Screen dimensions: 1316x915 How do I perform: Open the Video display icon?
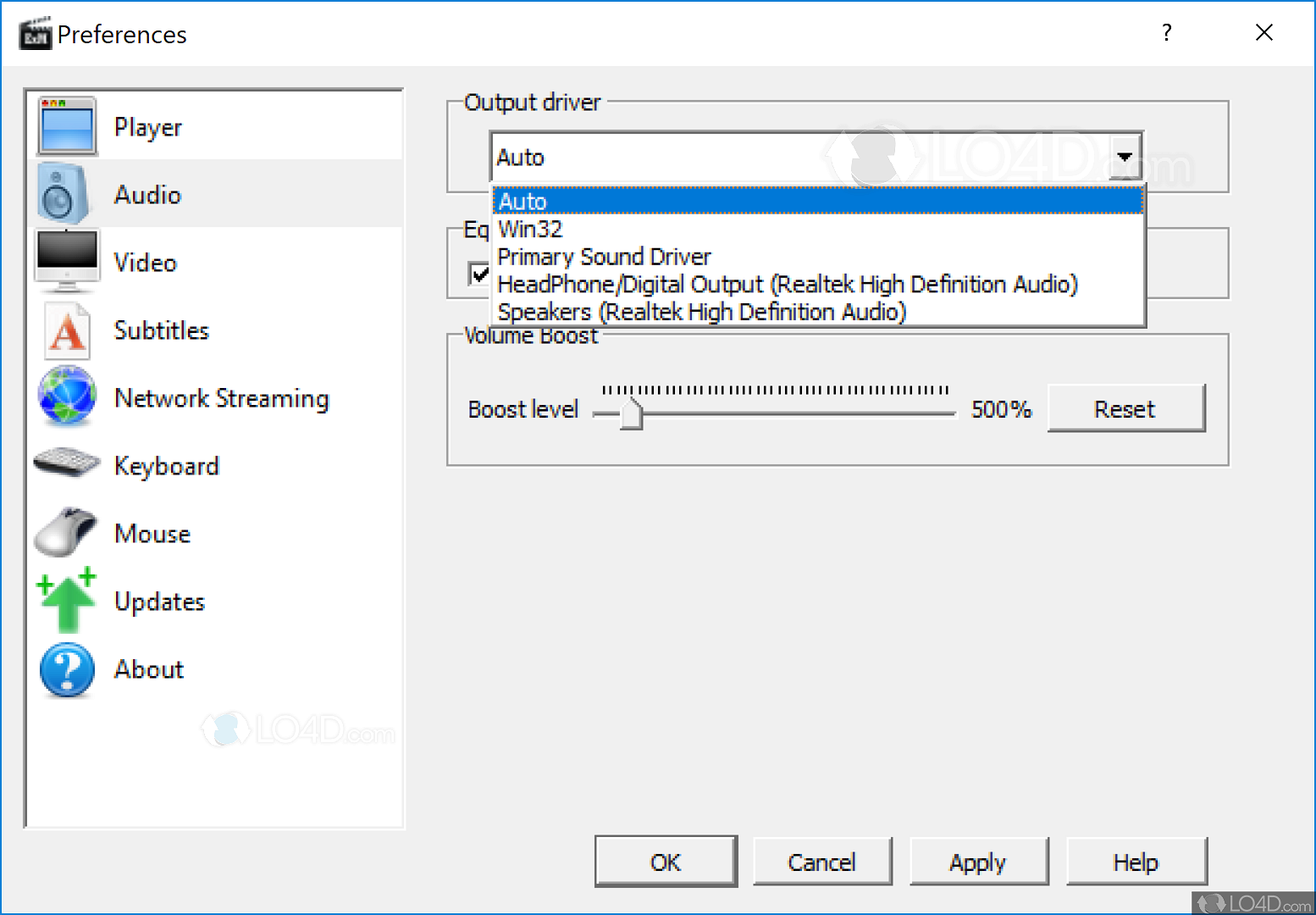(x=67, y=261)
